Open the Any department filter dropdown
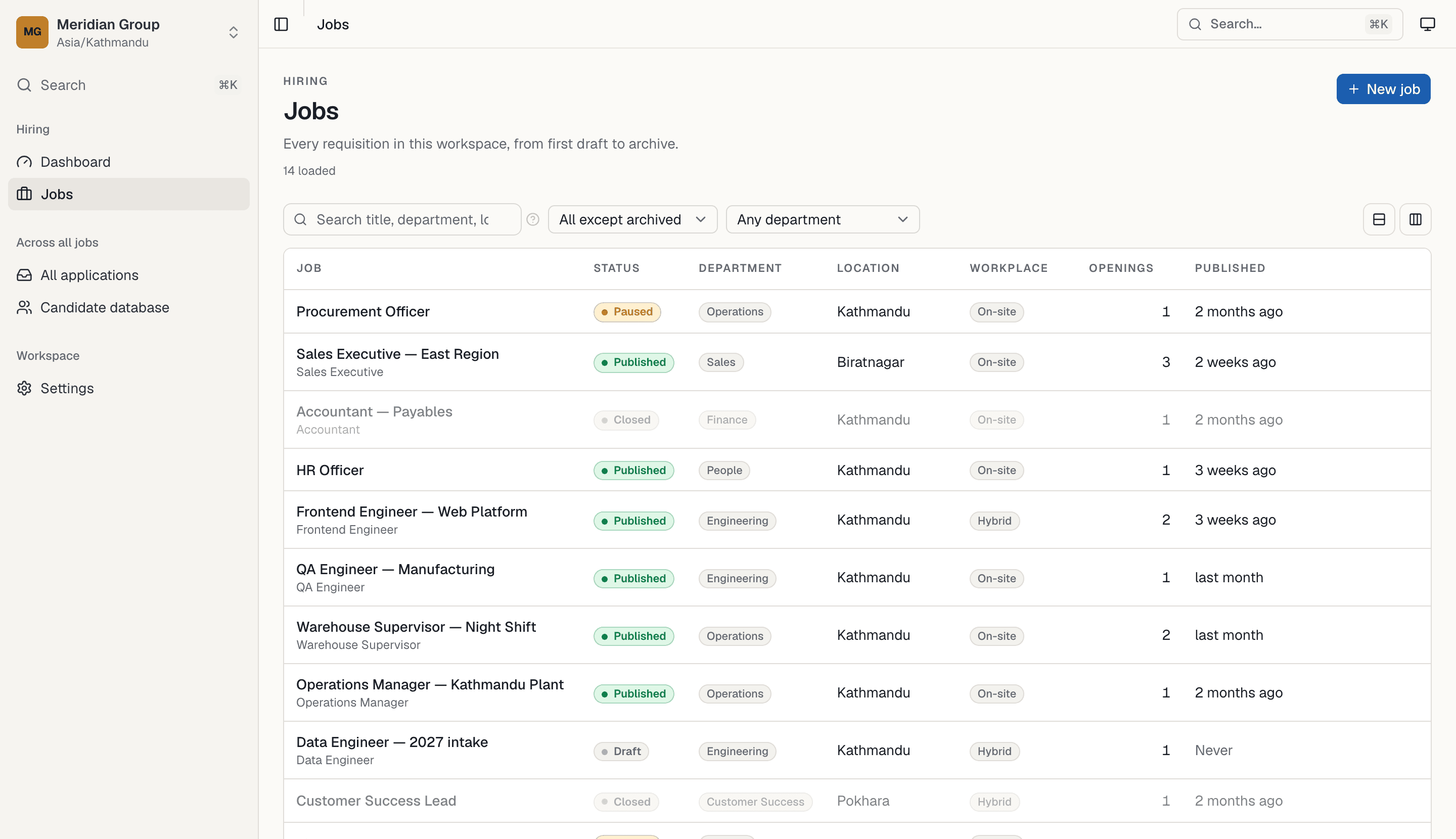 pos(823,219)
